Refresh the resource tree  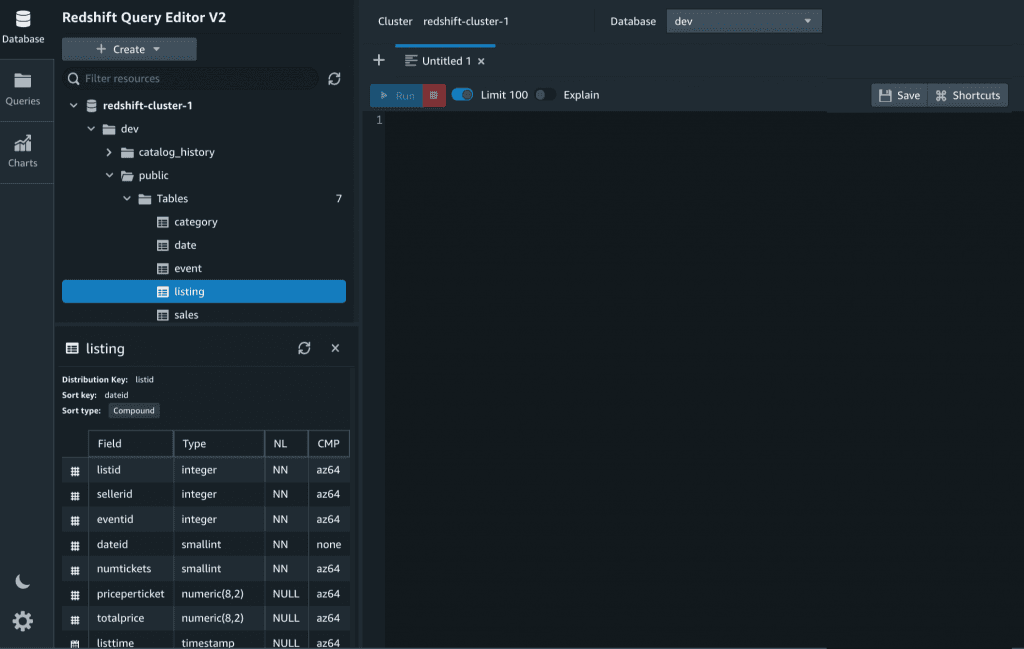click(334, 78)
